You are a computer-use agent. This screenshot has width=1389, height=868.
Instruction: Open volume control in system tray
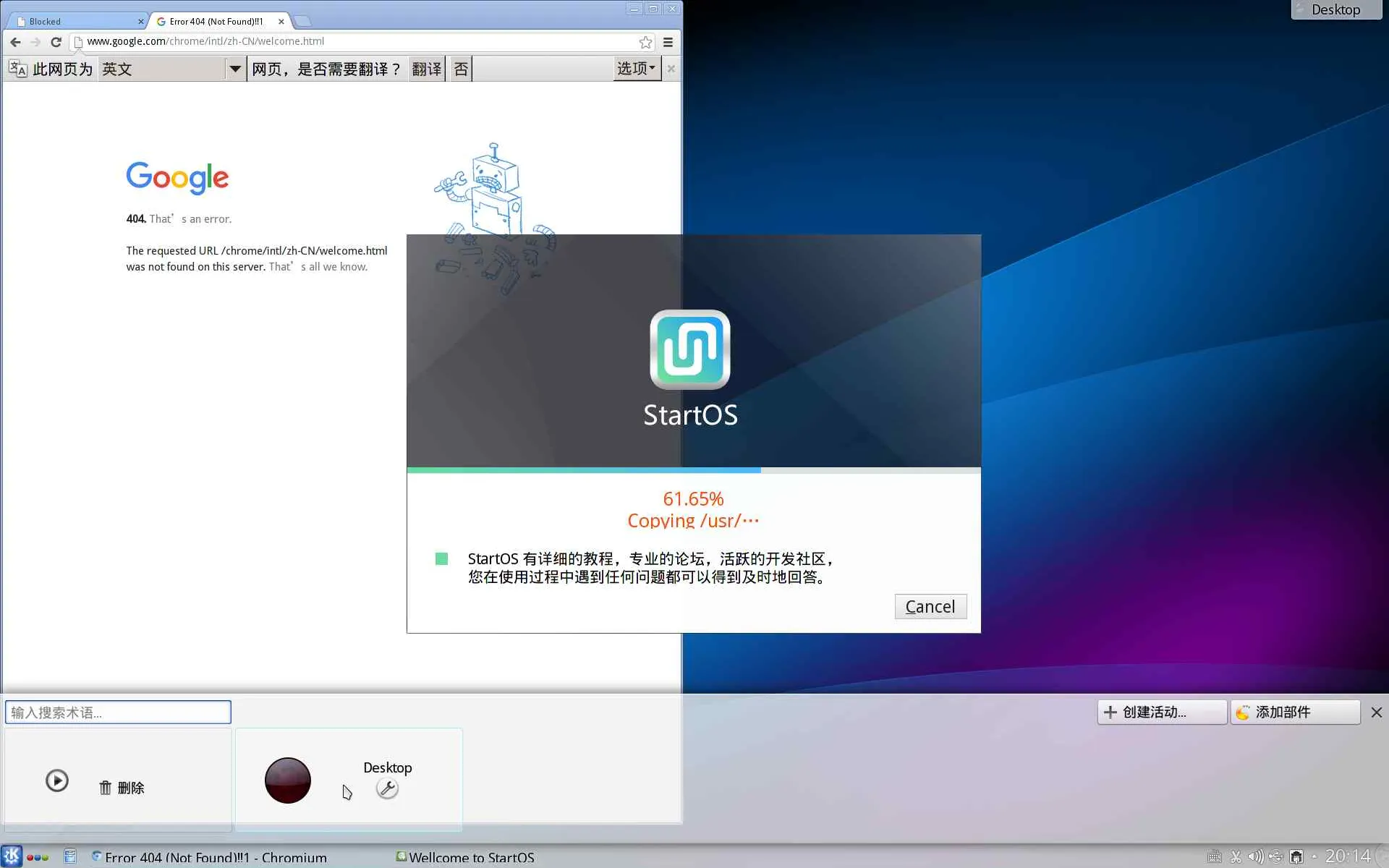1255,856
